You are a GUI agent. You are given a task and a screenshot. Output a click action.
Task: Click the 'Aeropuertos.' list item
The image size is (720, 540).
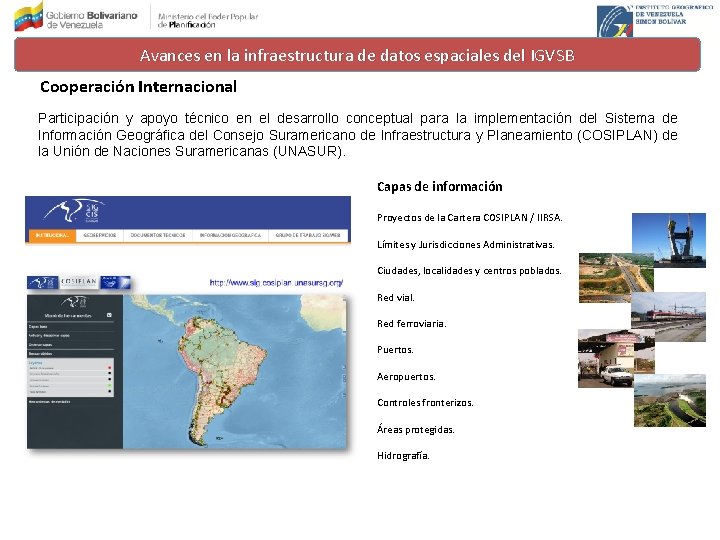[x=406, y=377]
